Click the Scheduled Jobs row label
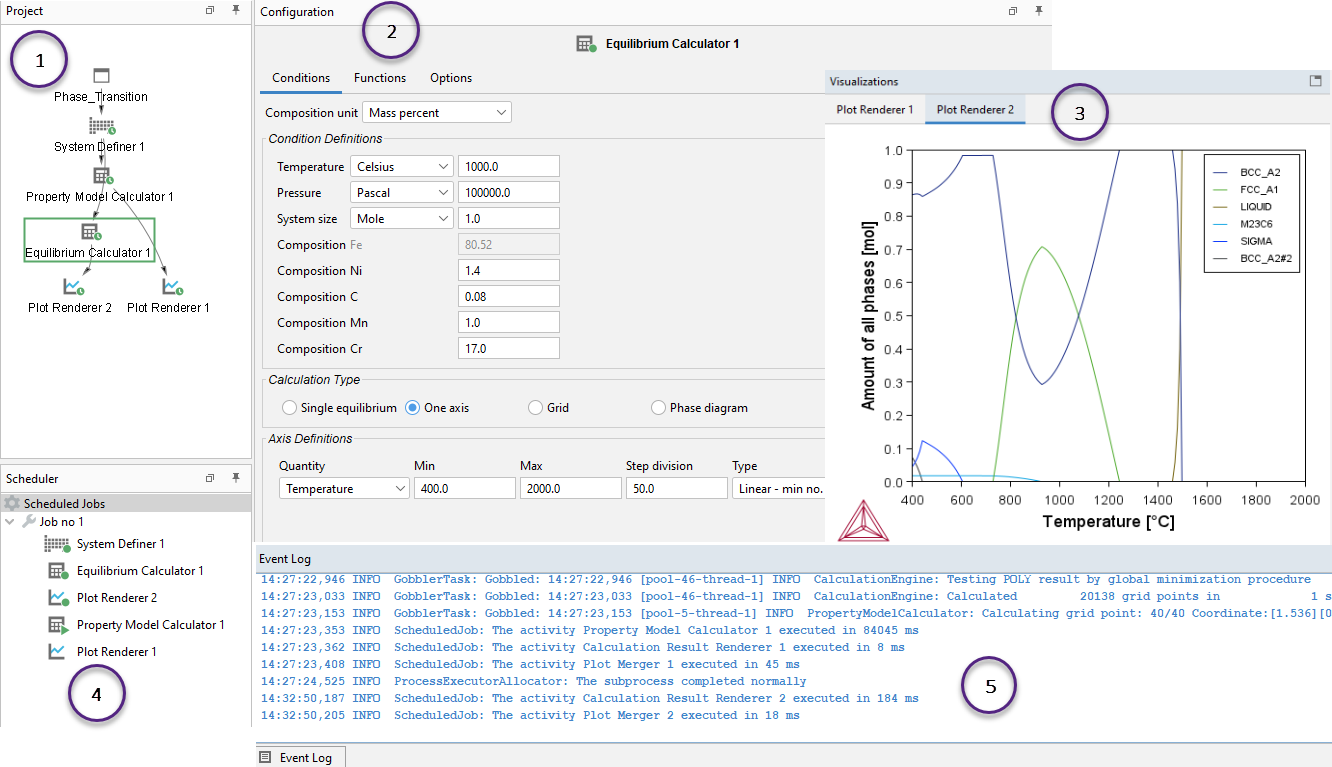 click(64, 503)
